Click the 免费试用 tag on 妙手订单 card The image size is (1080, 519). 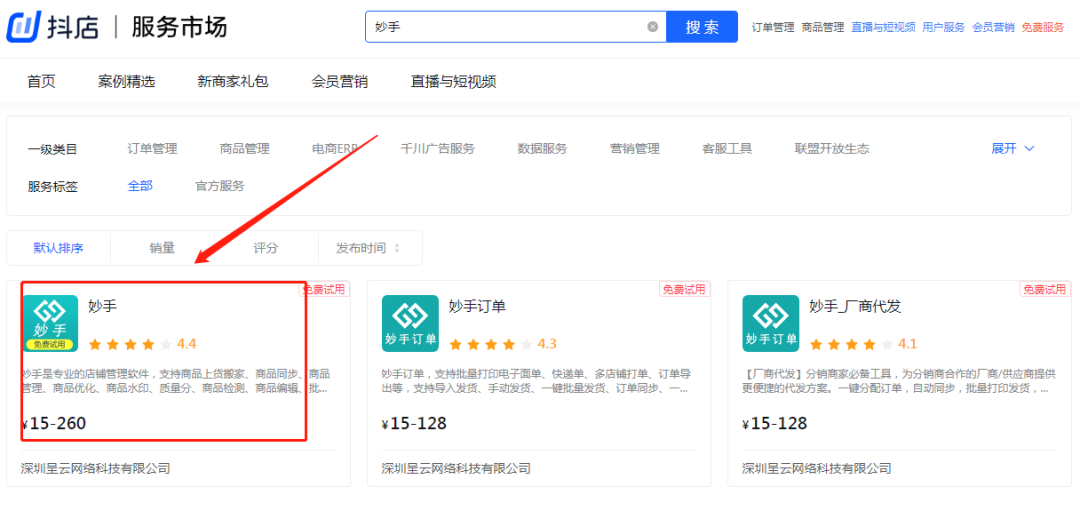coord(684,289)
